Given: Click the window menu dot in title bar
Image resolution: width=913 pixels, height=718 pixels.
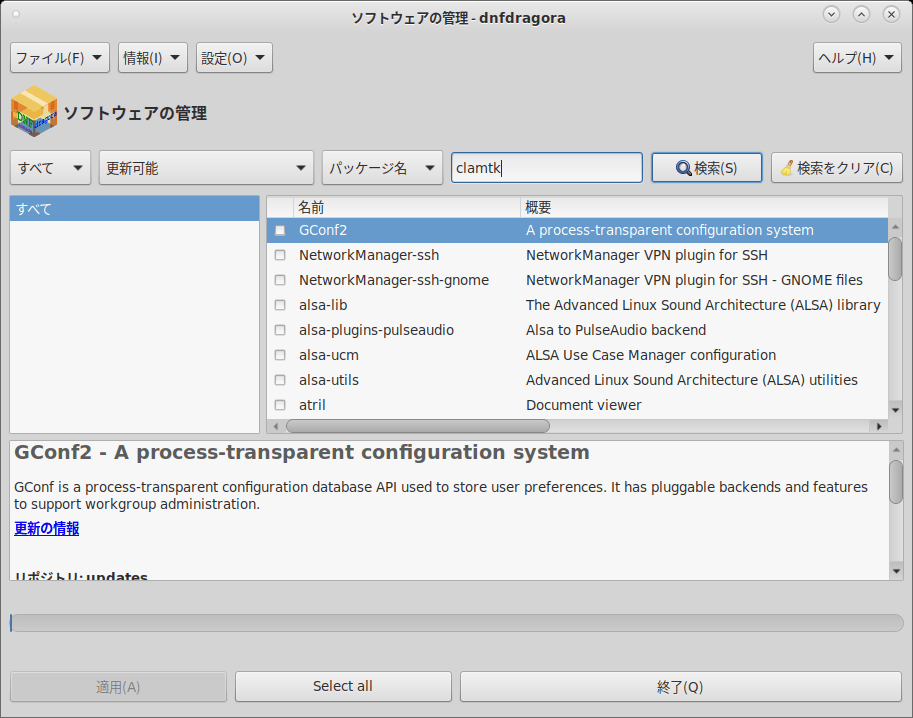Looking at the screenshot, I should click(16, 14).
